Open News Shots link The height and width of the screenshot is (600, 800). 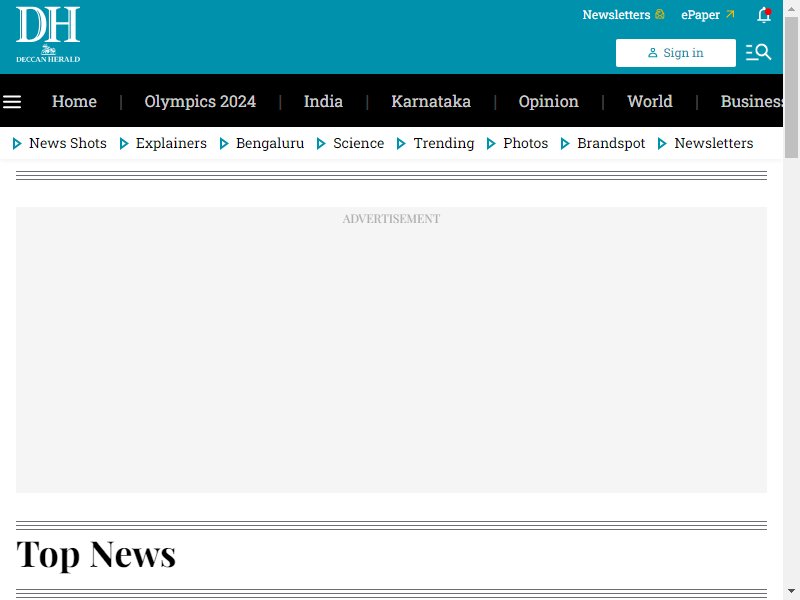coord(68,143)
